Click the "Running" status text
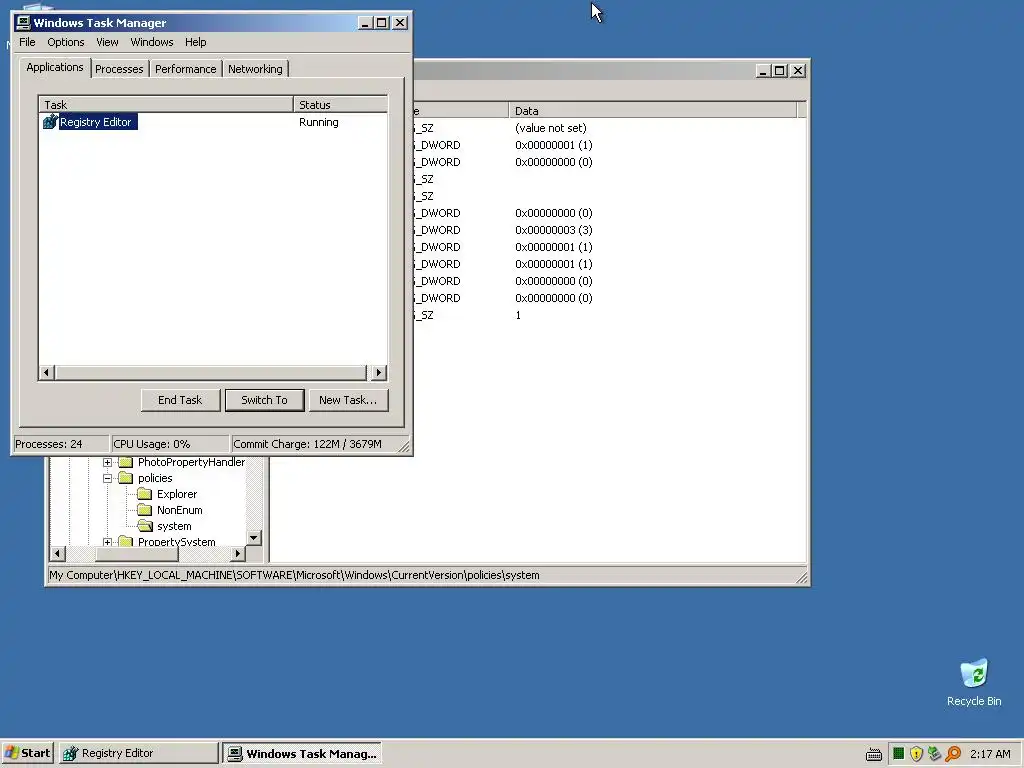This screenshot has width=1024, height=768. pyautogui.click(x=319, y=122)
